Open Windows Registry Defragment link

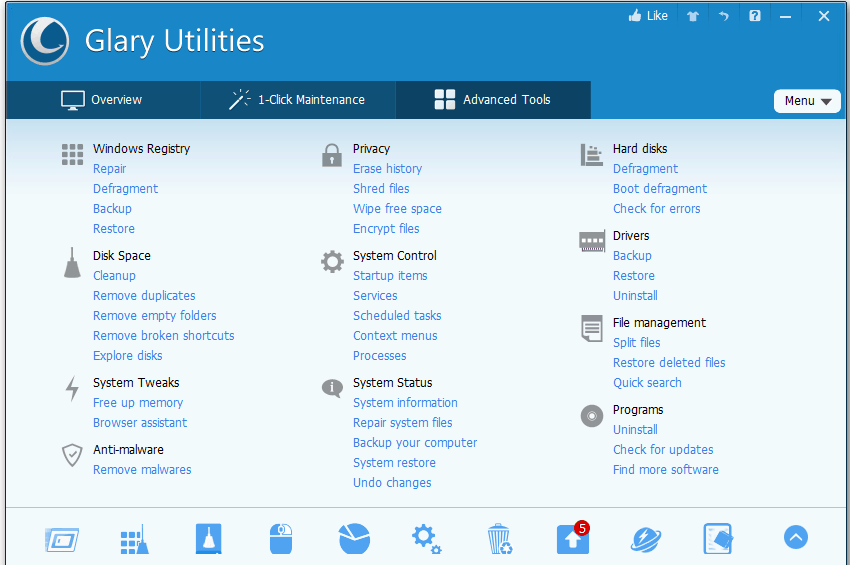125,189
